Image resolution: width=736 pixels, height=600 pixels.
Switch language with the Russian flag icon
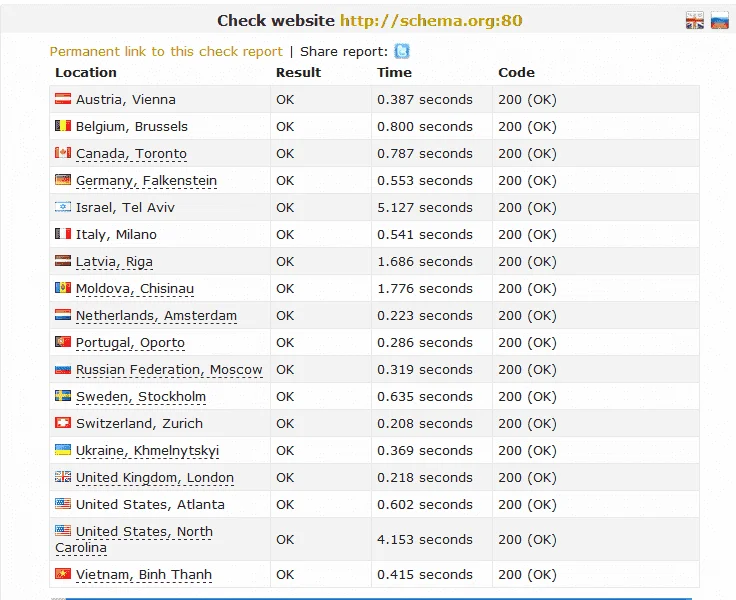click(x=719, y=21)
